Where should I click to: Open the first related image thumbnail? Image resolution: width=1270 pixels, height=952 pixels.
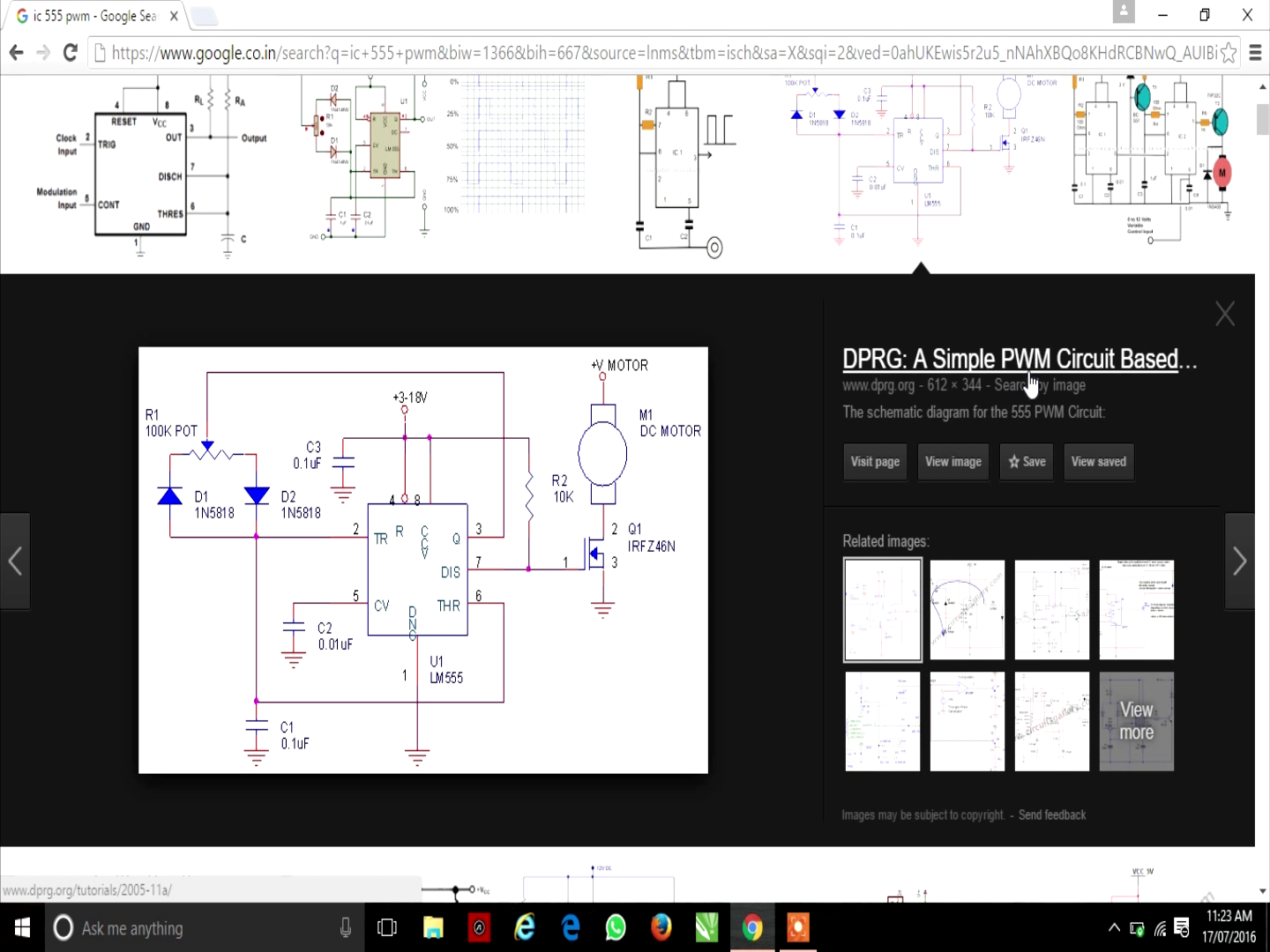(x=882, y=609)
